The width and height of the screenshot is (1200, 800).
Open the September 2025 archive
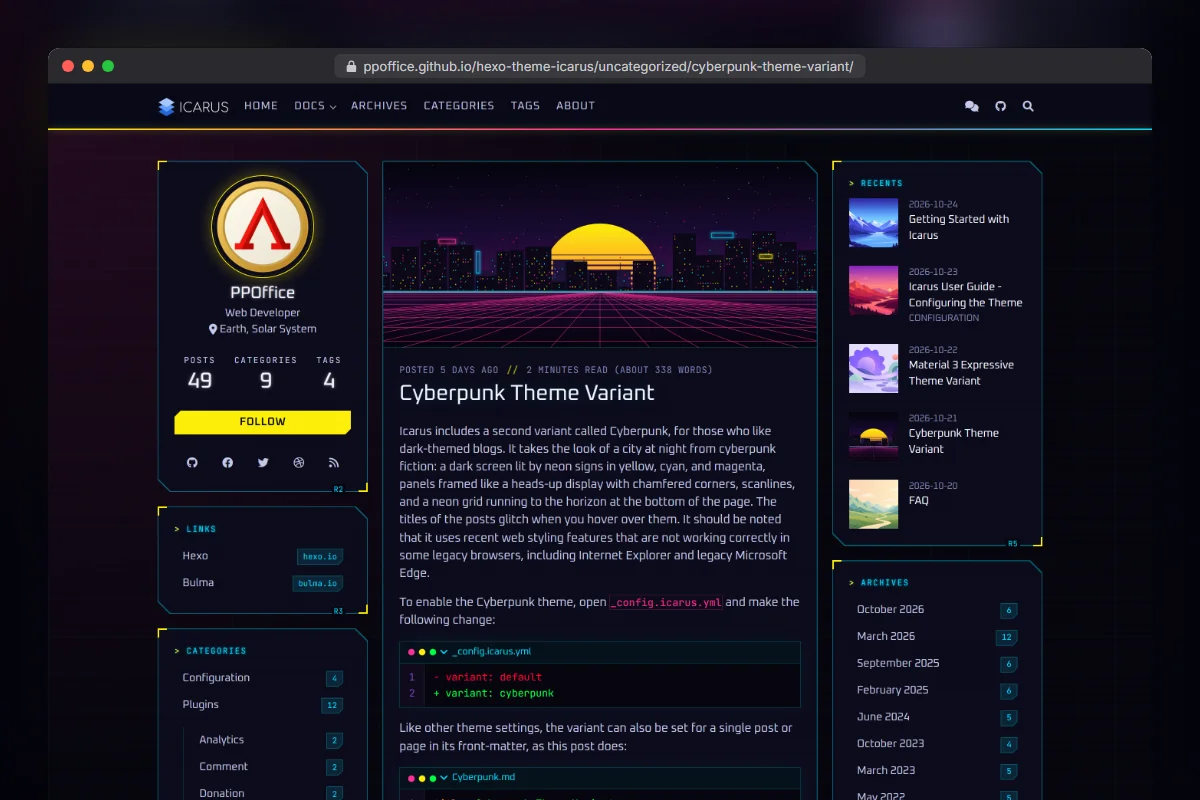click(x=937, y=664)
